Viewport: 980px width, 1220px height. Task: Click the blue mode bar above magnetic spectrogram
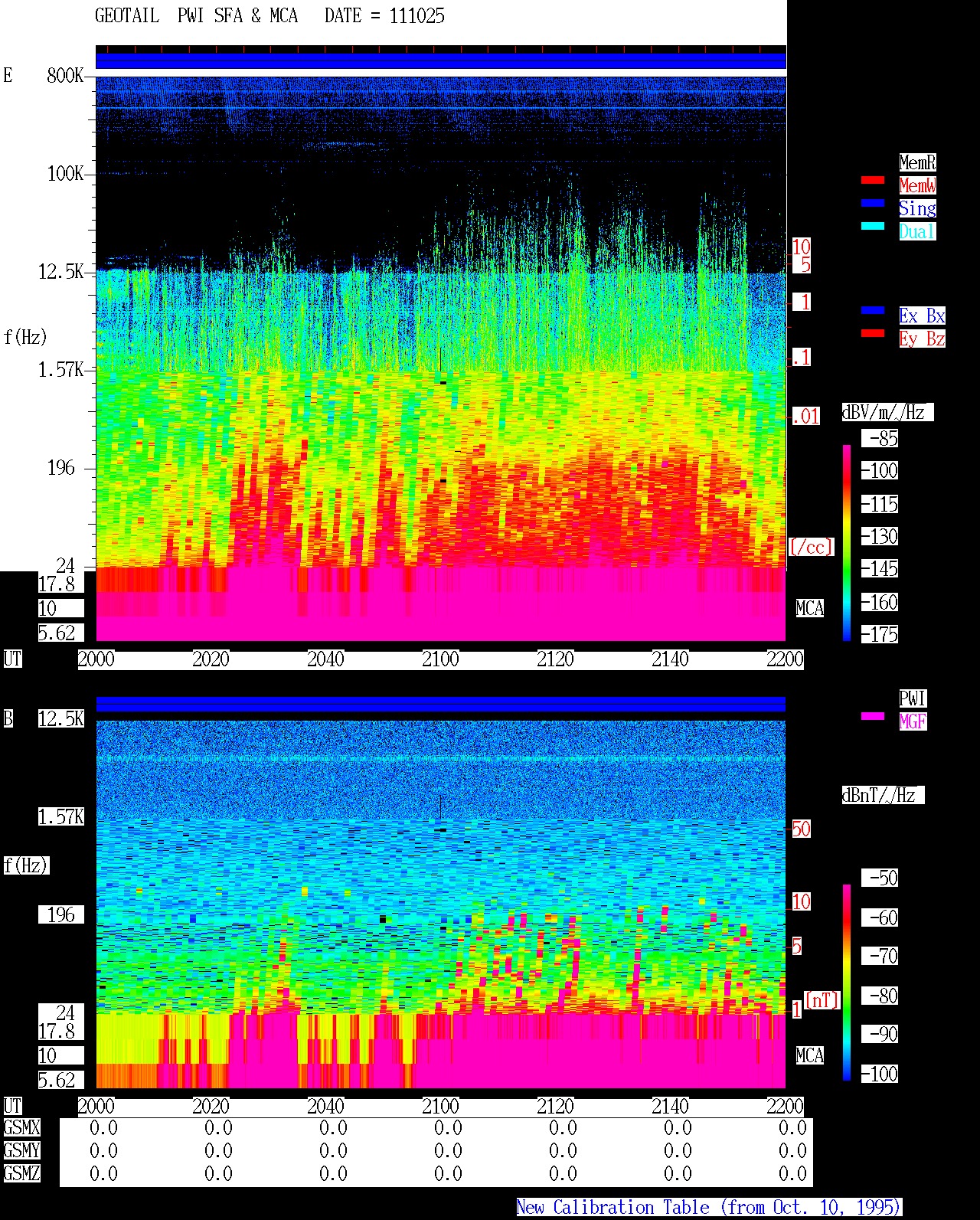[x=441, y=704]
